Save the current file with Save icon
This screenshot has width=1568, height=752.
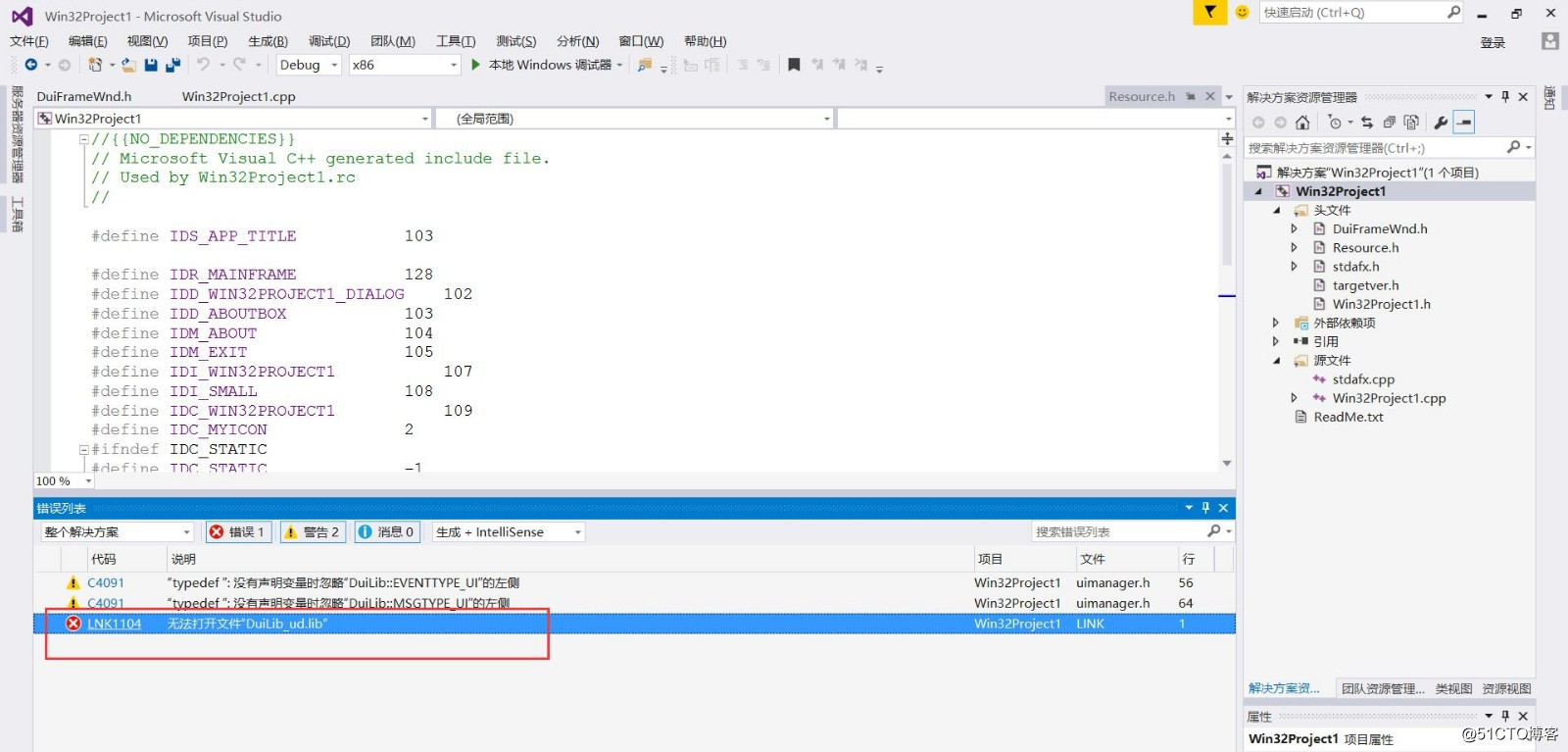[151, 65]
